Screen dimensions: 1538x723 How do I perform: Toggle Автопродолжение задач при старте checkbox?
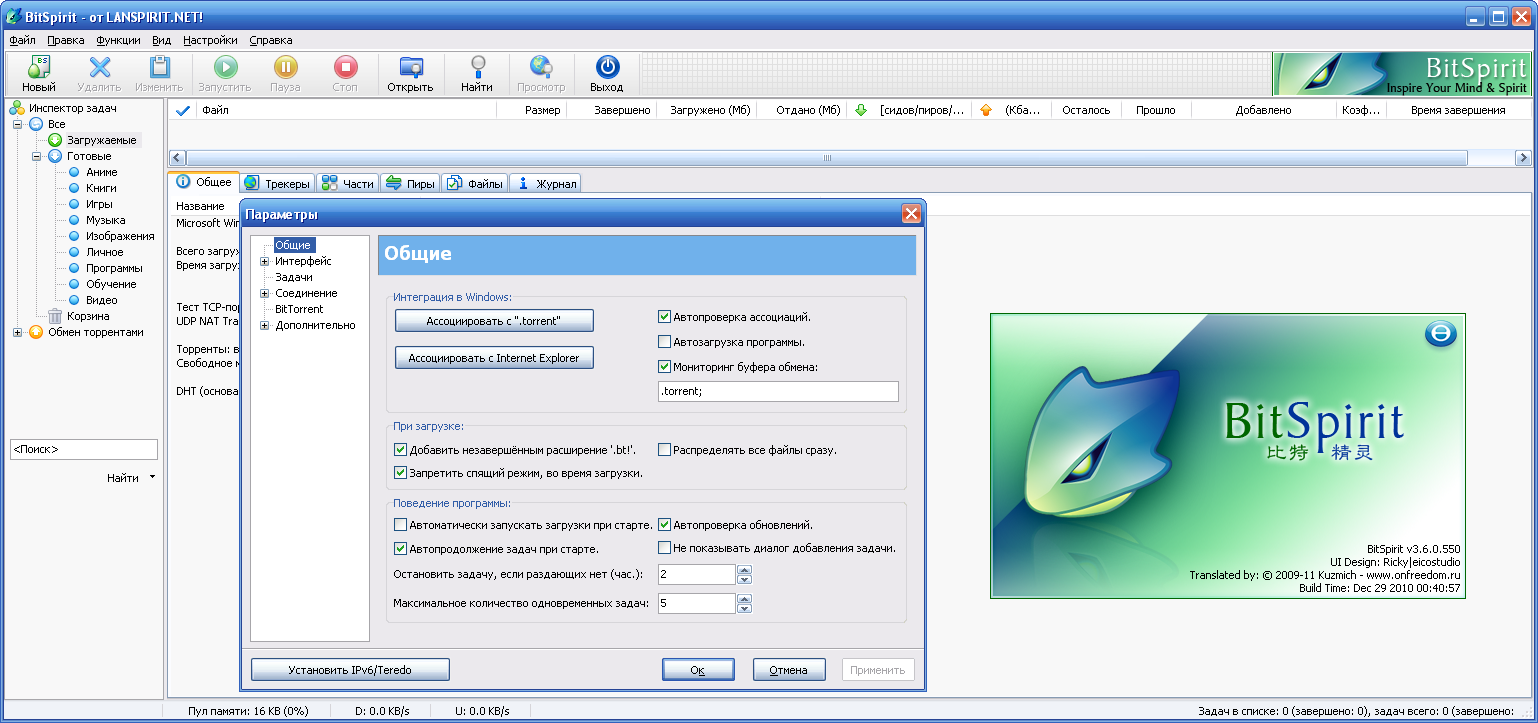pos(401,549)
